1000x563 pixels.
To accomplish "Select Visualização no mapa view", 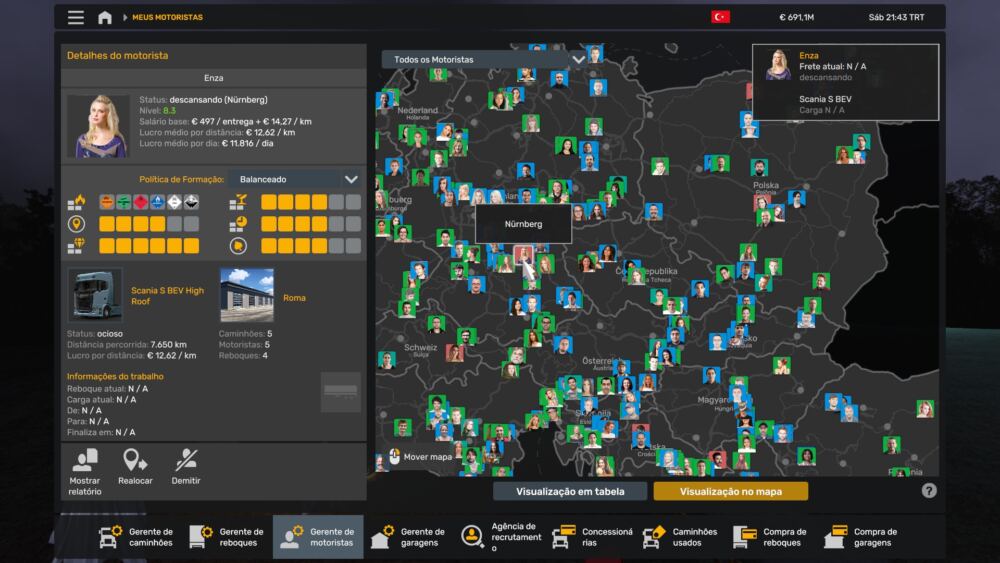I will click(x=730, y=491).
